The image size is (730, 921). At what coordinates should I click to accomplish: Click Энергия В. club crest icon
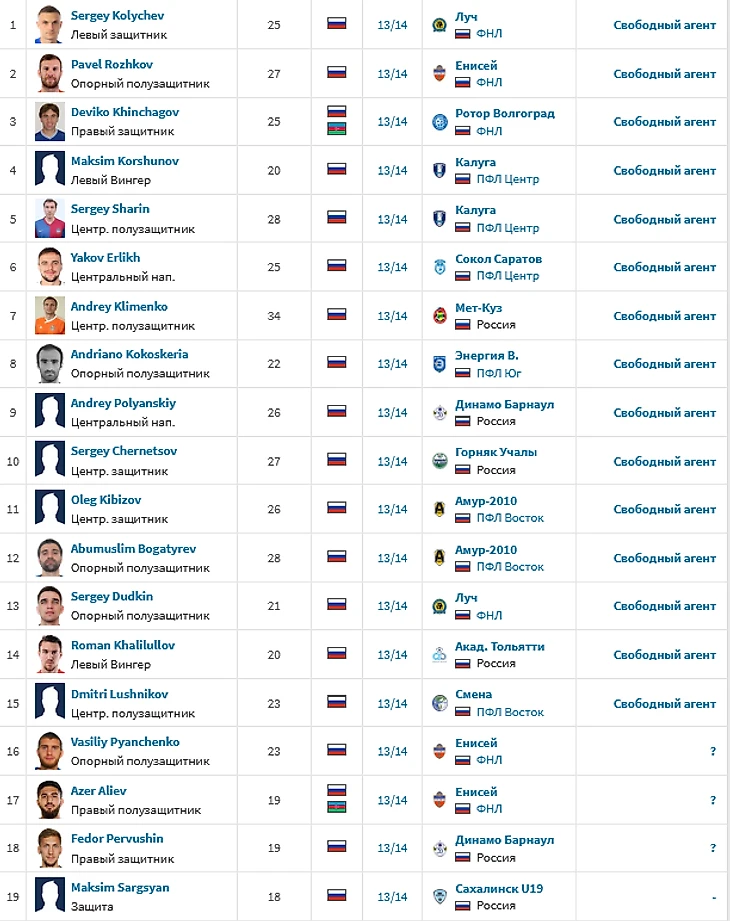(x=439, y=364)
